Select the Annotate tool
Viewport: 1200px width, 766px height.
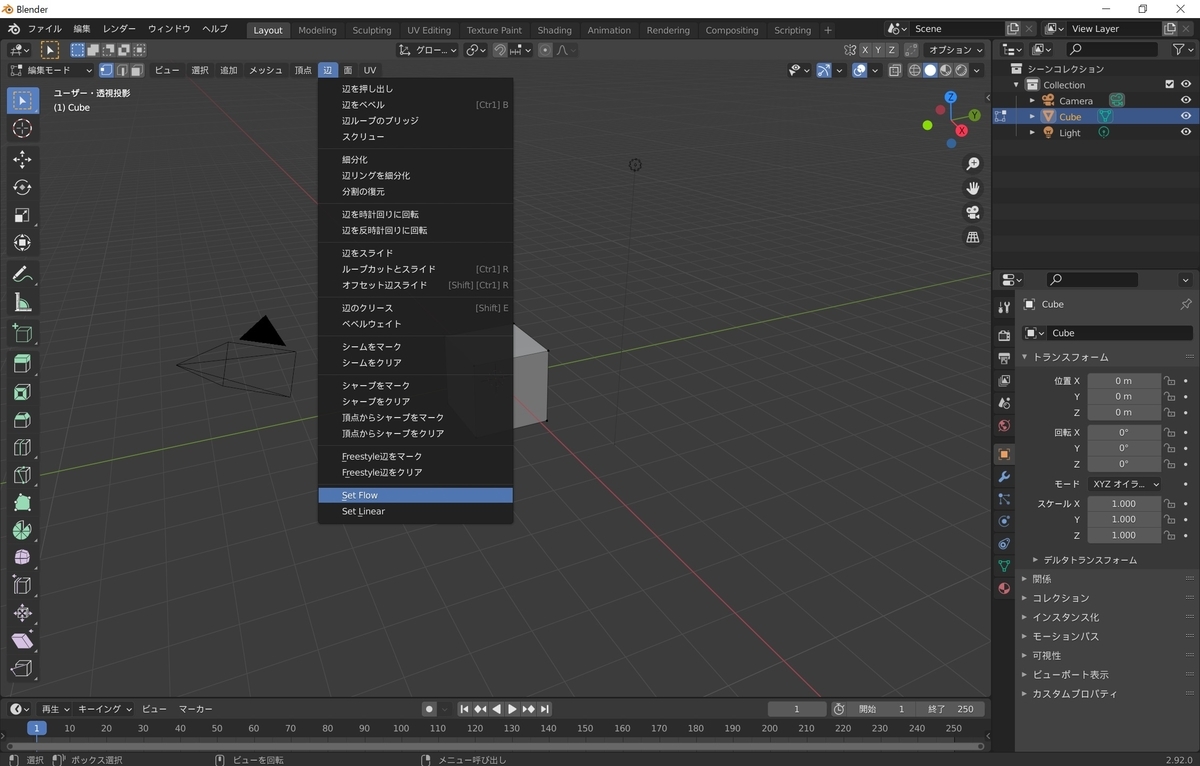click(x=22, y=274)
